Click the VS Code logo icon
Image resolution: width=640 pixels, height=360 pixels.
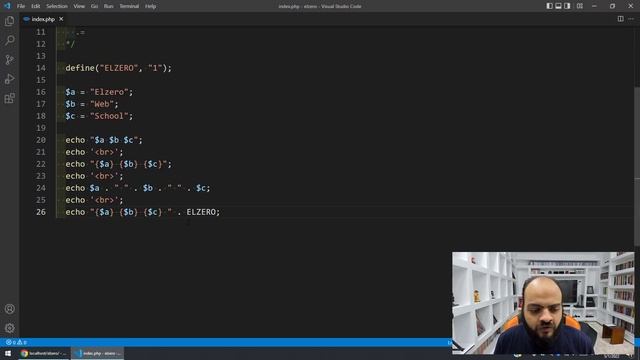7,6
